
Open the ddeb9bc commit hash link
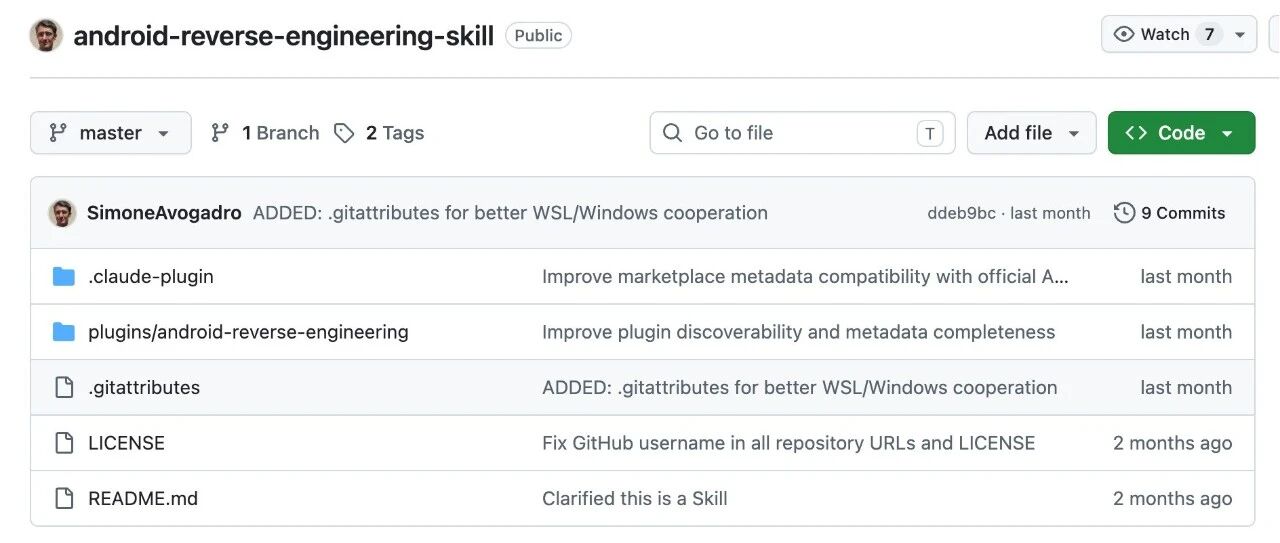961,213
